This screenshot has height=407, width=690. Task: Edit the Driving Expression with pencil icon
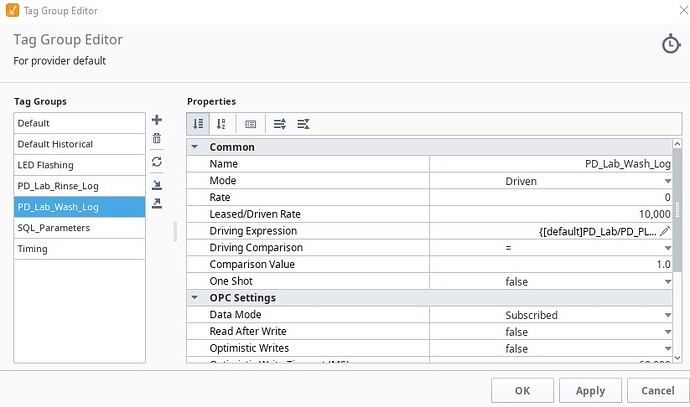pyautogui.click(x=665, y=231)
